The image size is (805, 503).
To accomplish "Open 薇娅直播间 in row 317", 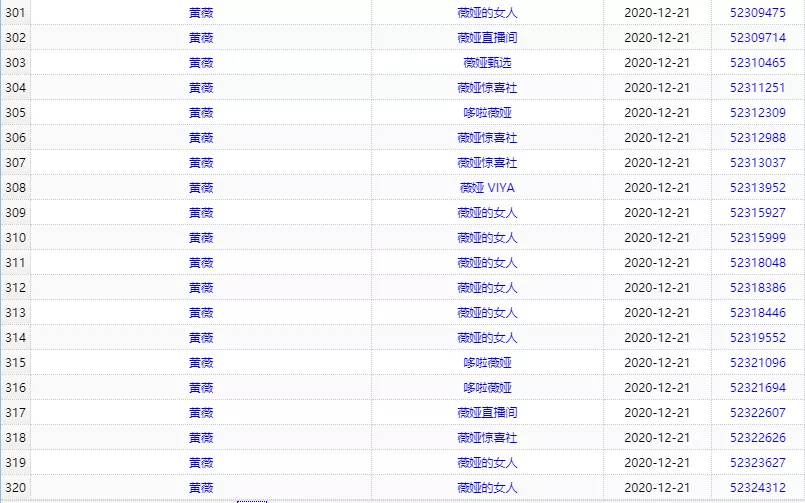I will tap(487, 413).
